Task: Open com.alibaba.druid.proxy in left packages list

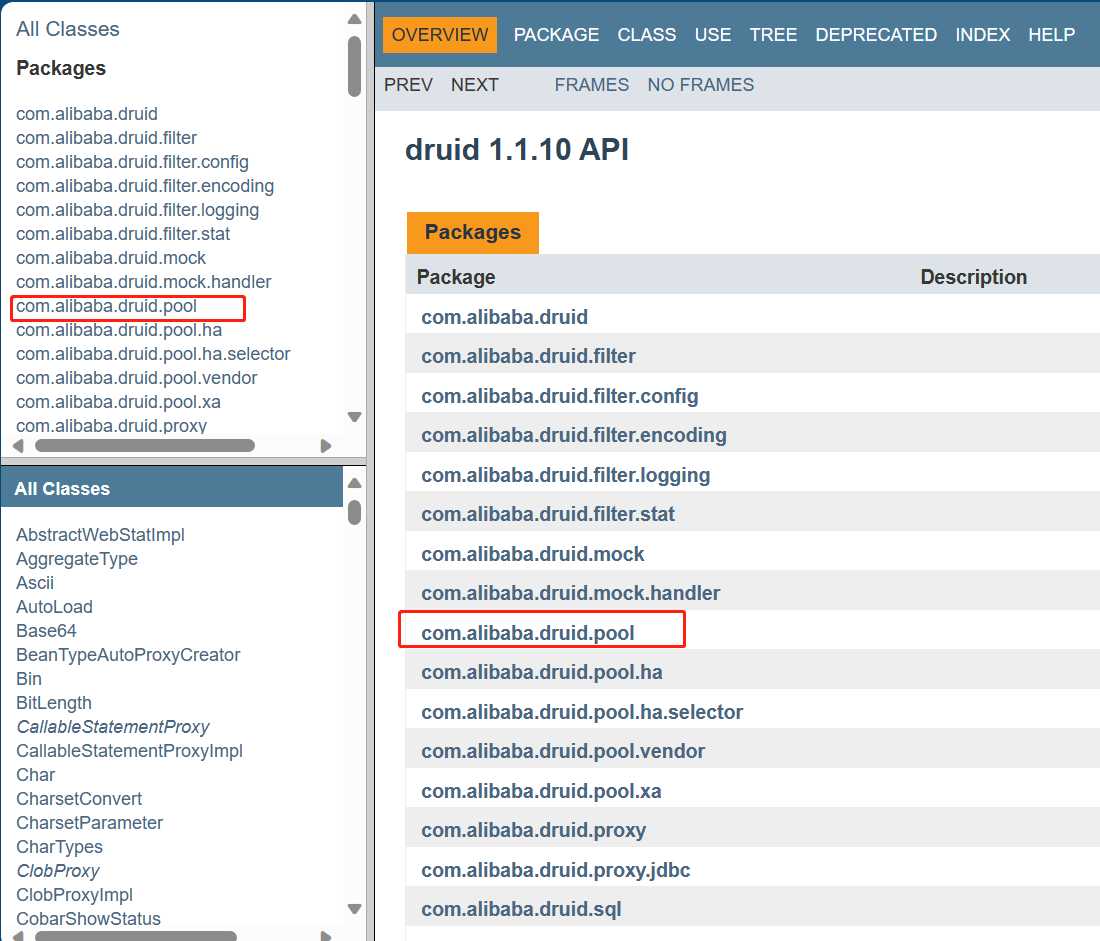Action: [x=112, y=426]
